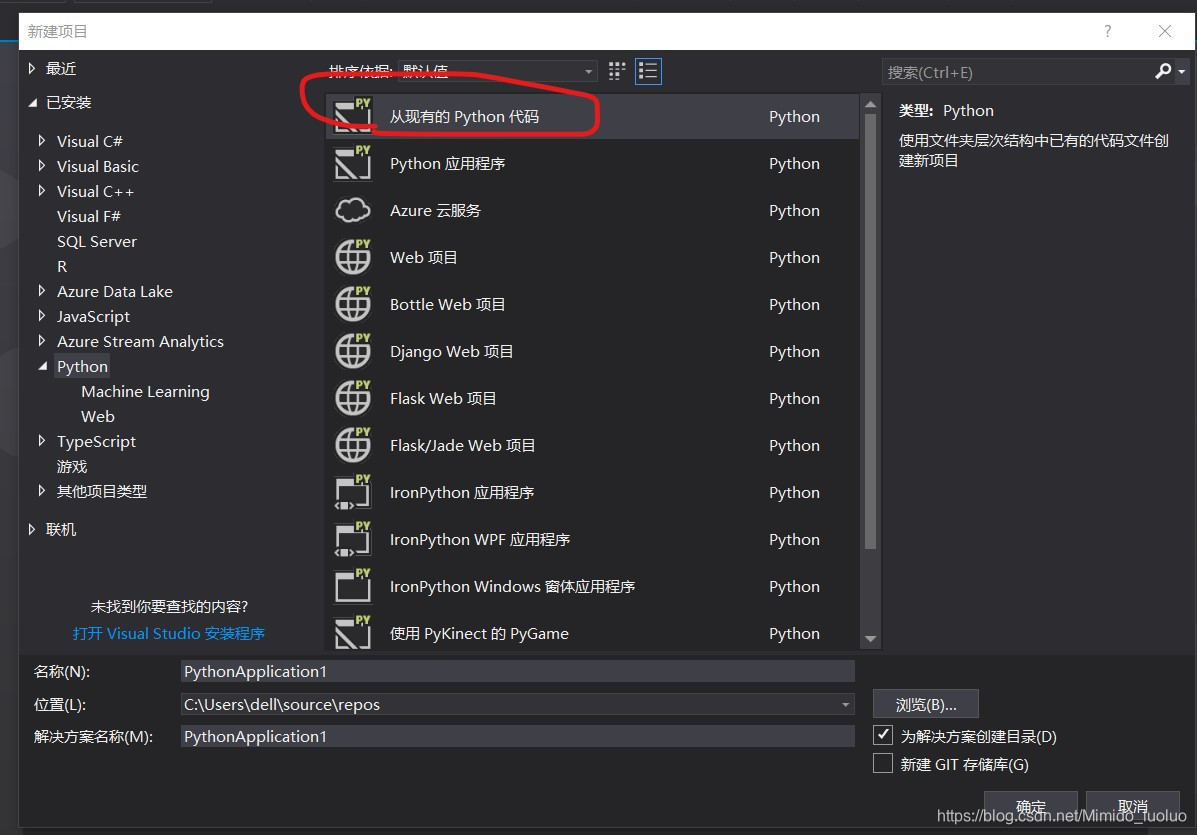This screenshot has height=835, width=1197.
Task: Select the Django Web 项目 icon
Action: point(353,351)
